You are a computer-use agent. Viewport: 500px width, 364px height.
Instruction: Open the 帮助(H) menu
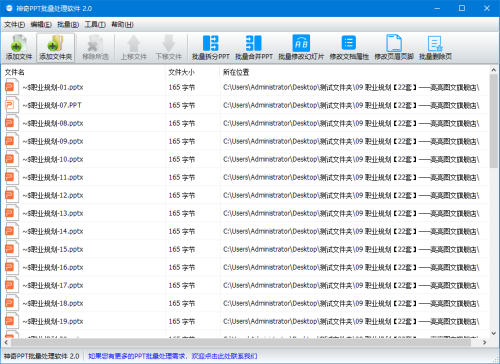point(122,25)
